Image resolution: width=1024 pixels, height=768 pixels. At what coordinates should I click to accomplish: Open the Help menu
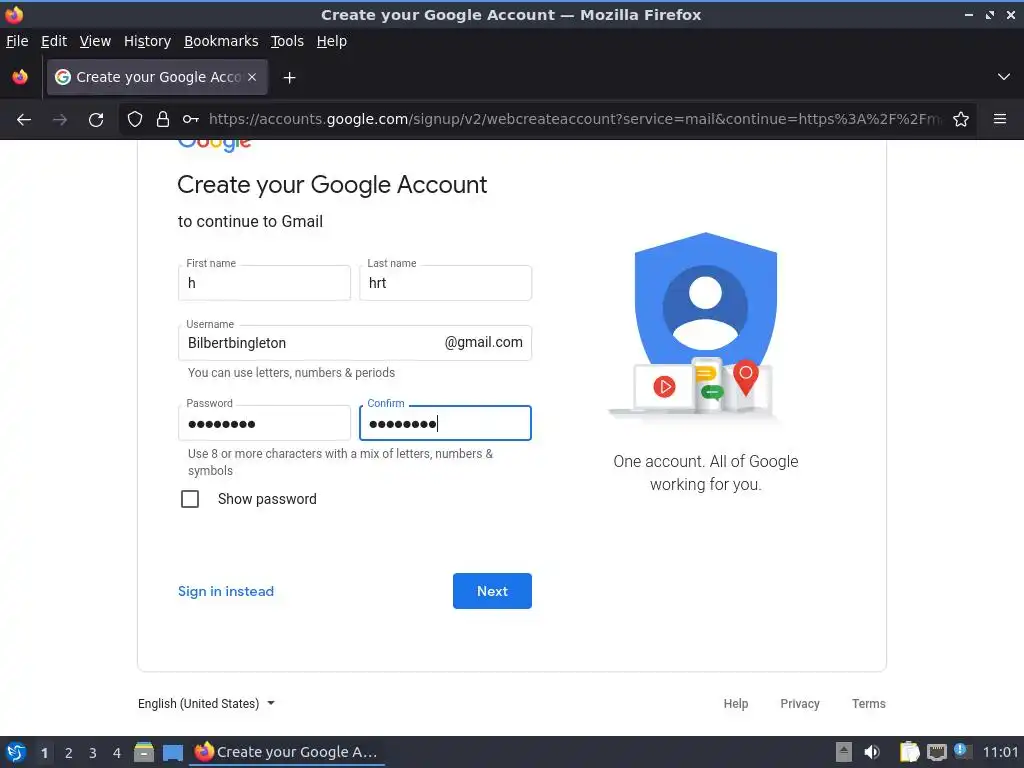pyautogui.click(x=332, y=41)
